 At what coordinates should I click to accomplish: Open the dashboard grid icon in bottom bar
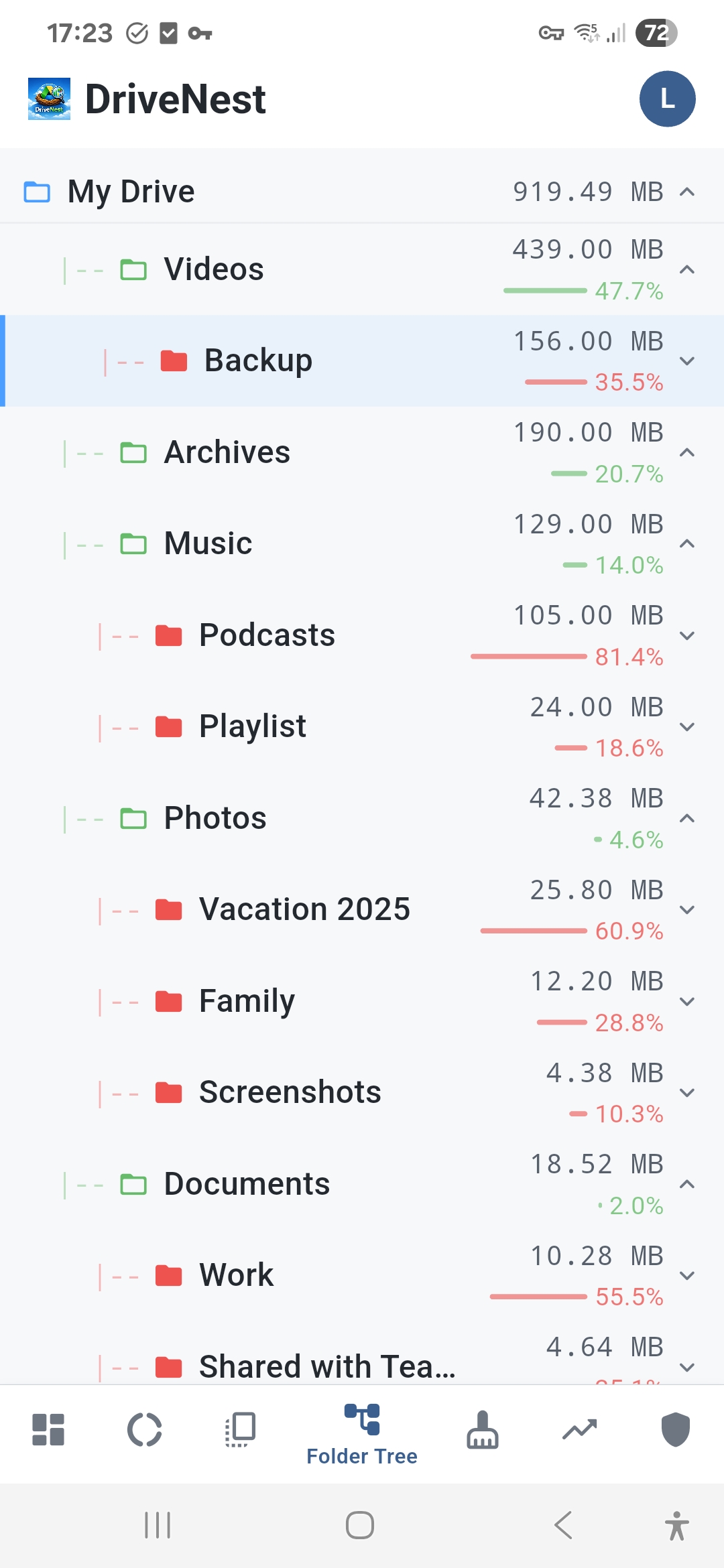click(48, 1430)
